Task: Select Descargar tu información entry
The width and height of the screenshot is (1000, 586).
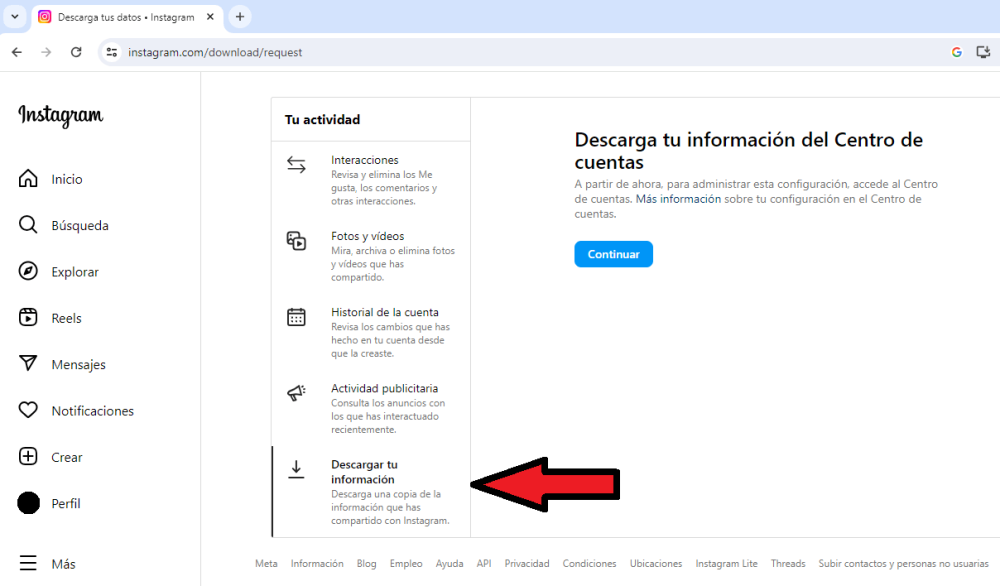Action: (x=371, y=492)
